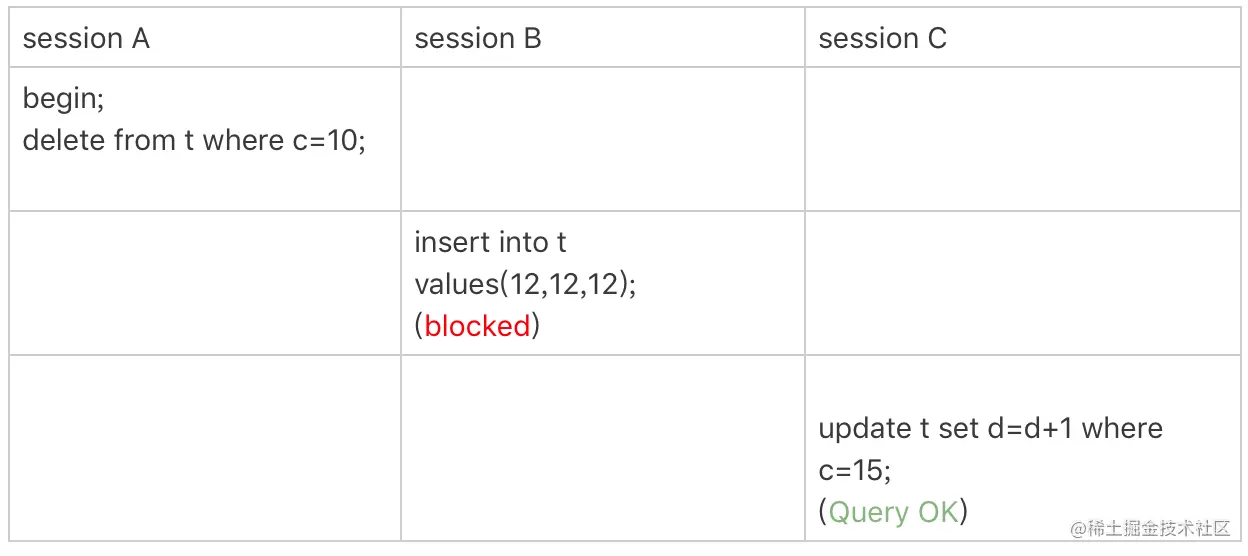Viewport: 1248px width, 556px height.
Task: Click empty session A cell beside update statement
Action: 206,447
